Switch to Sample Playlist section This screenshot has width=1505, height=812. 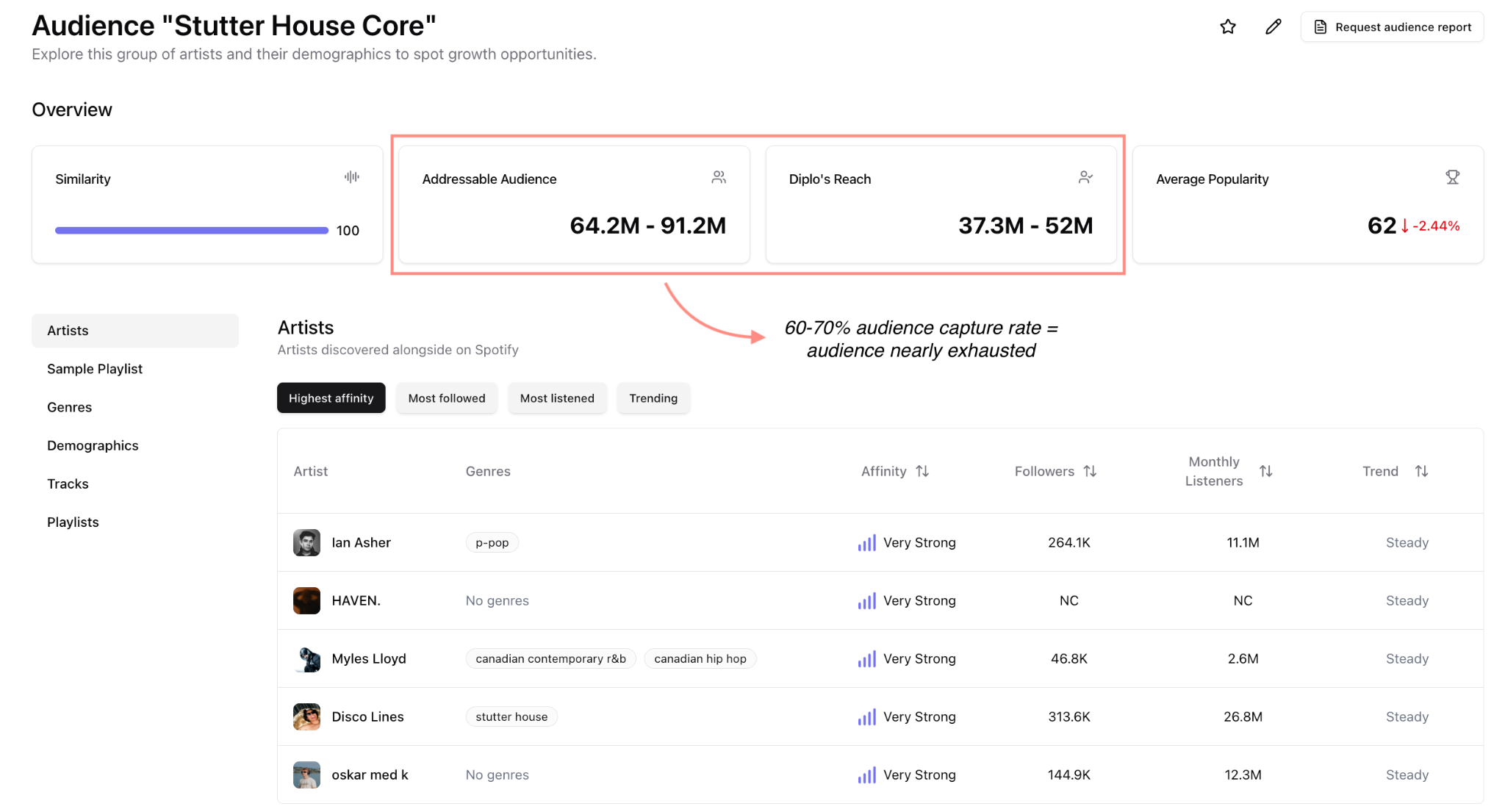tap(95, 369)
